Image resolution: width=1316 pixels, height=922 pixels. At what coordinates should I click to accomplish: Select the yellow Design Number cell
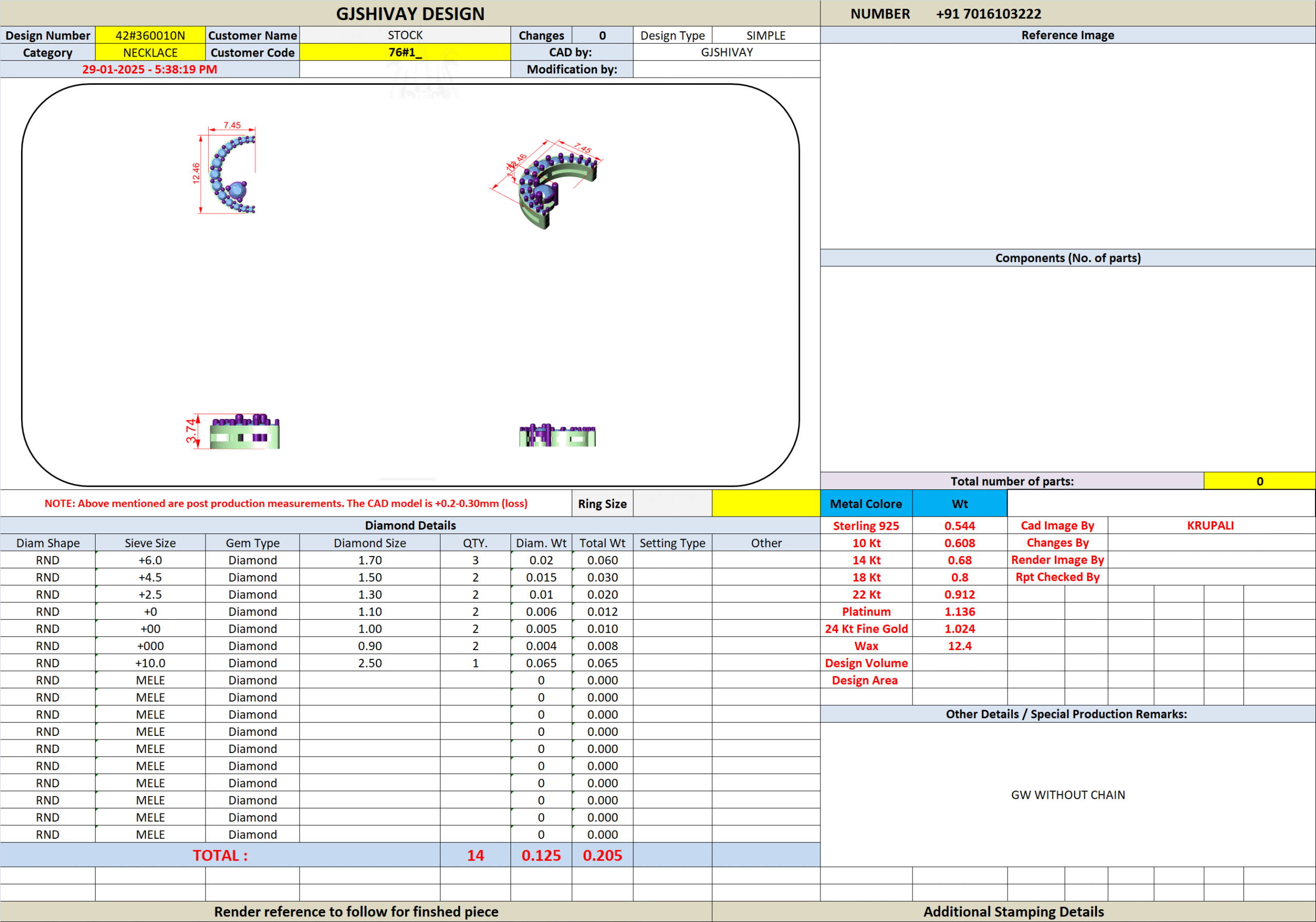pos(150,35)
